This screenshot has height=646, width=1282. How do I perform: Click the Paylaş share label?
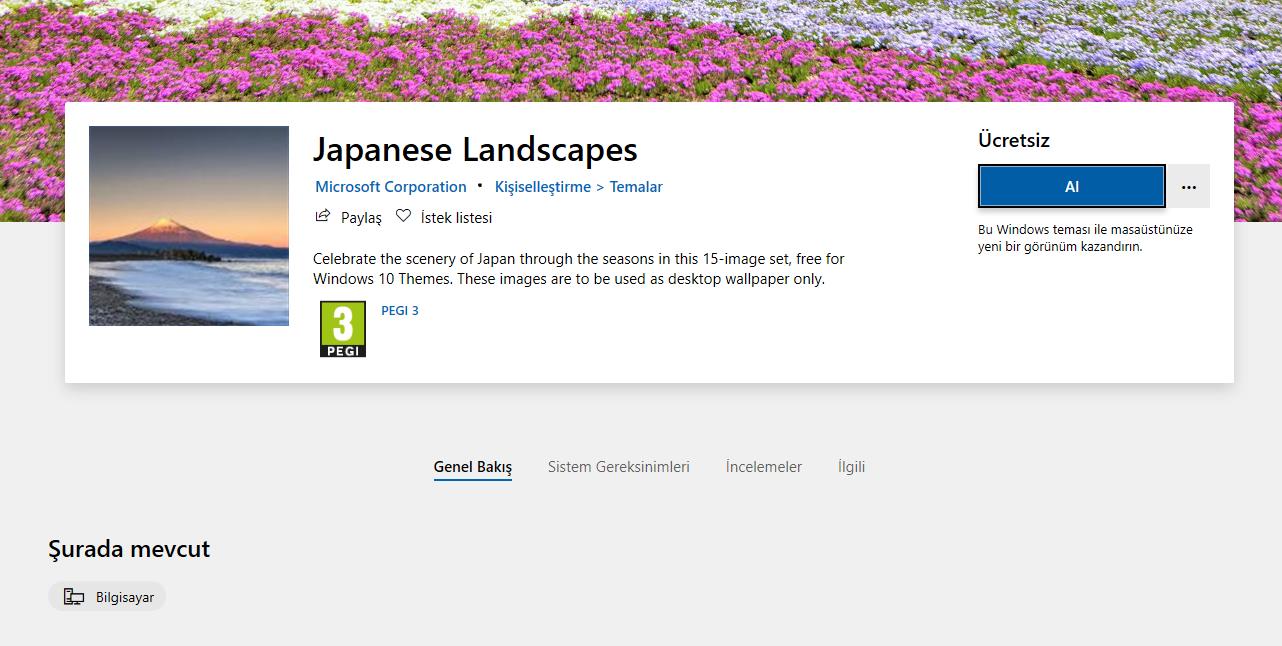(x=361, y=218)
